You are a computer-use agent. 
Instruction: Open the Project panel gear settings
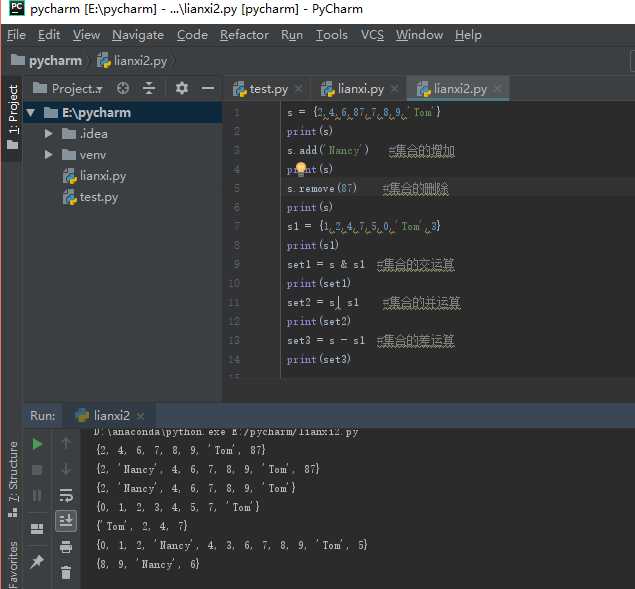pyautogui.click(x=182, y=88)
